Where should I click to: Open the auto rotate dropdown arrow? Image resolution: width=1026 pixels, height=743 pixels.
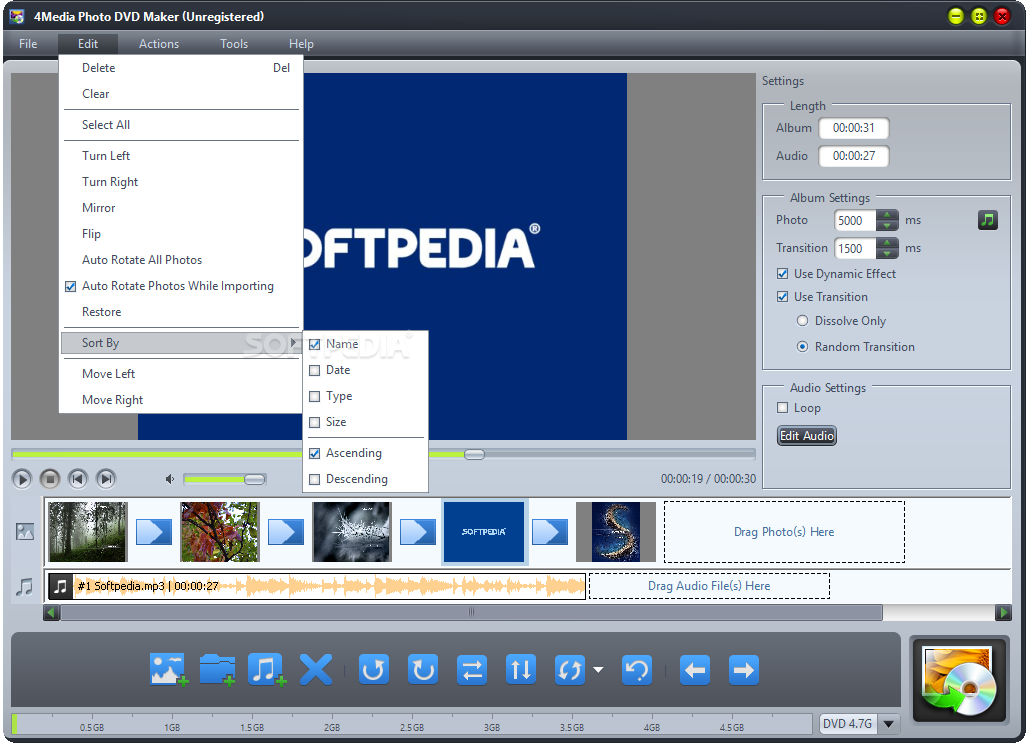598,670
